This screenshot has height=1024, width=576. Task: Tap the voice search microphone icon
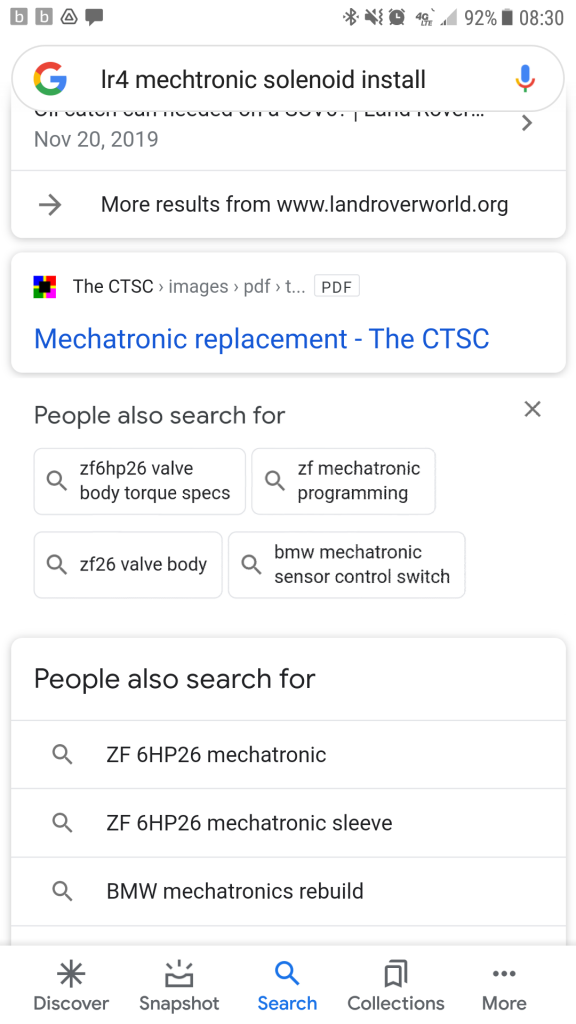point(525,79)
